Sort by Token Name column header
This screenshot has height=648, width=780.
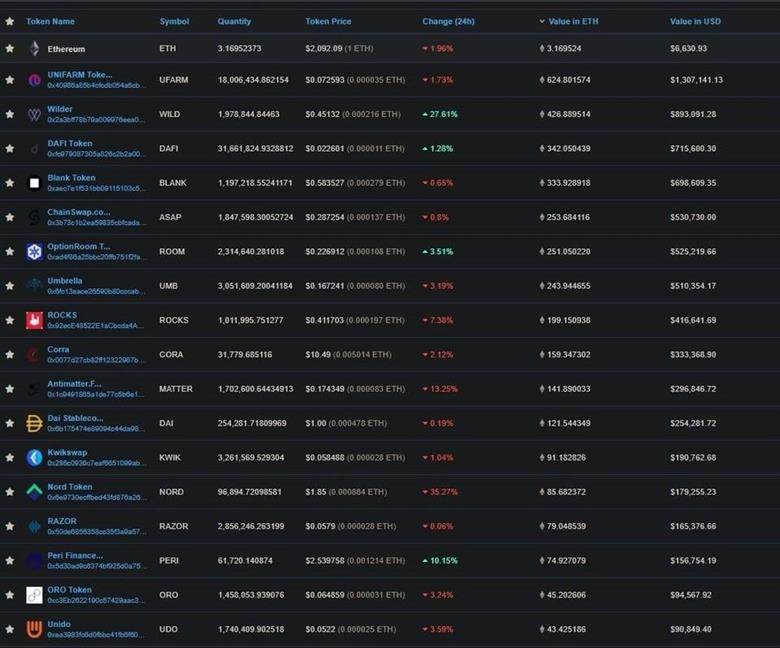[x=50, y=21]
